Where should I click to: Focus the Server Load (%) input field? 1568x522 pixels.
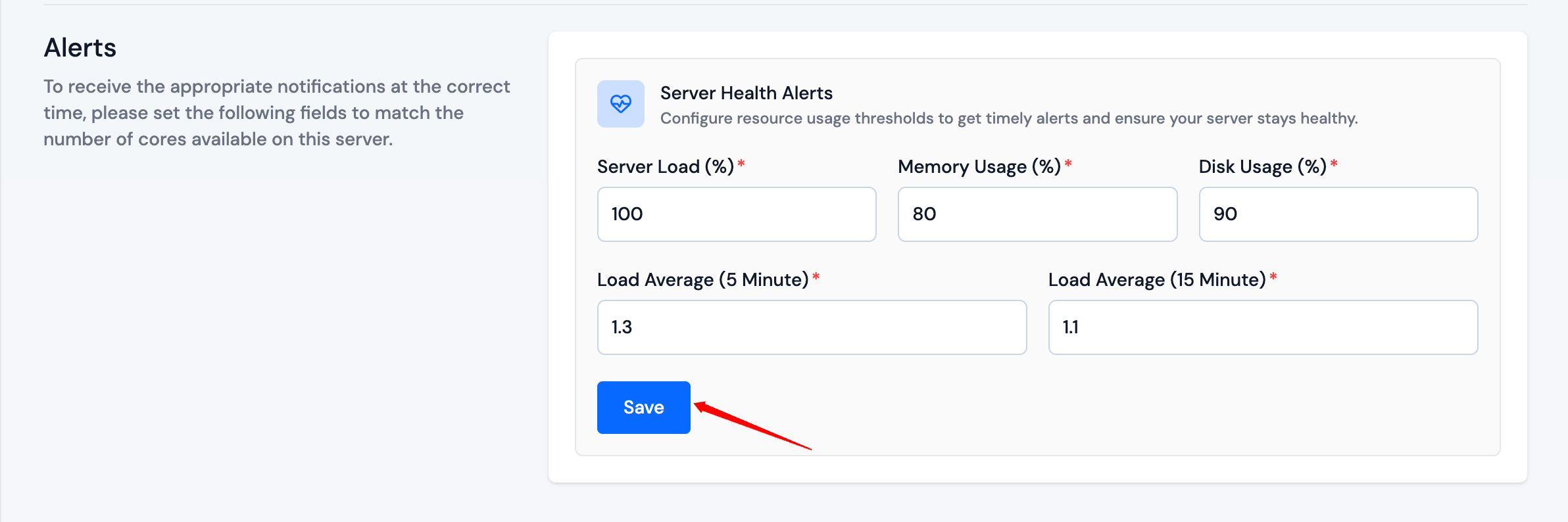click(x=736, y=214)
